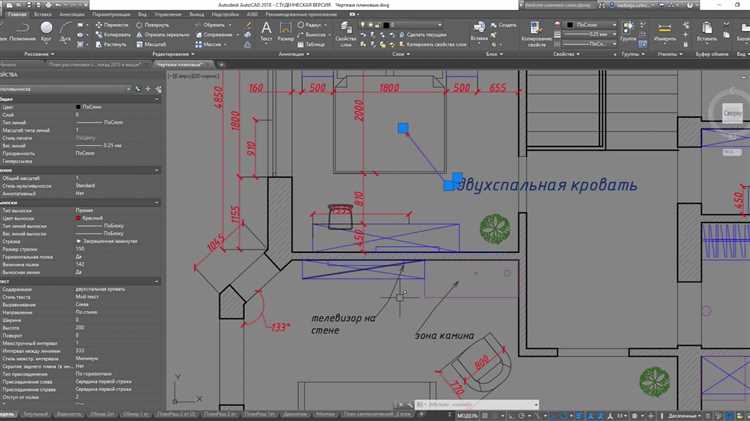Click the Table (Таблица) tool
The height and width of the screenshot is (421, 750).
click(x=310, y=44)
